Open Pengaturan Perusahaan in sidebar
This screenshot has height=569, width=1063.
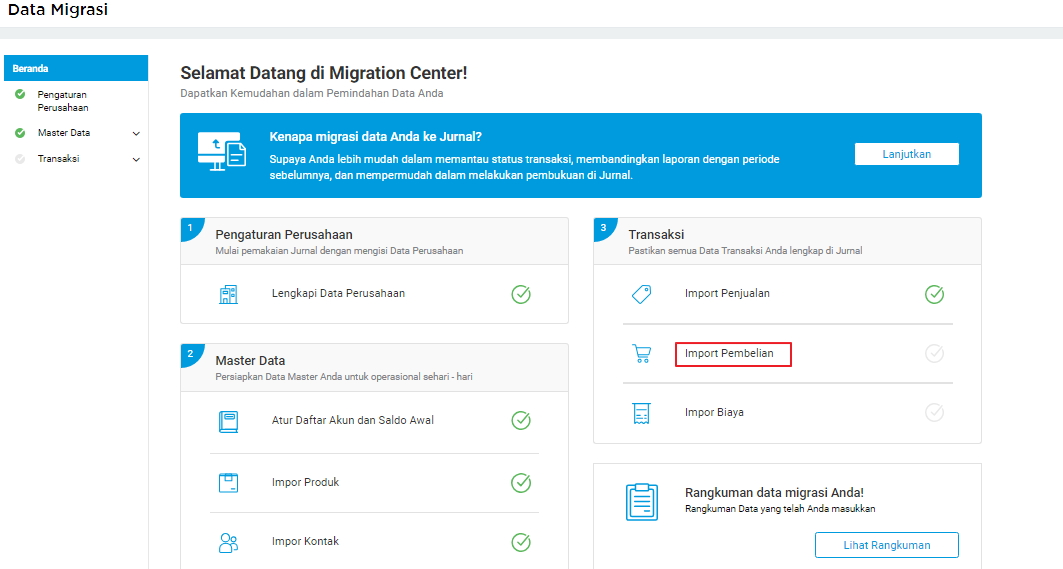point(63,101)
